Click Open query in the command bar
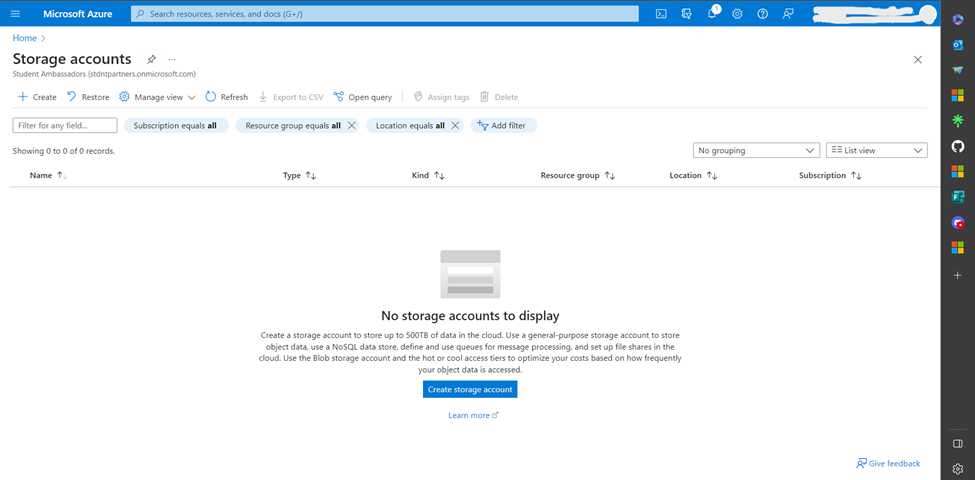The width and height of the screenshot is (975, 480). (363, 97)
